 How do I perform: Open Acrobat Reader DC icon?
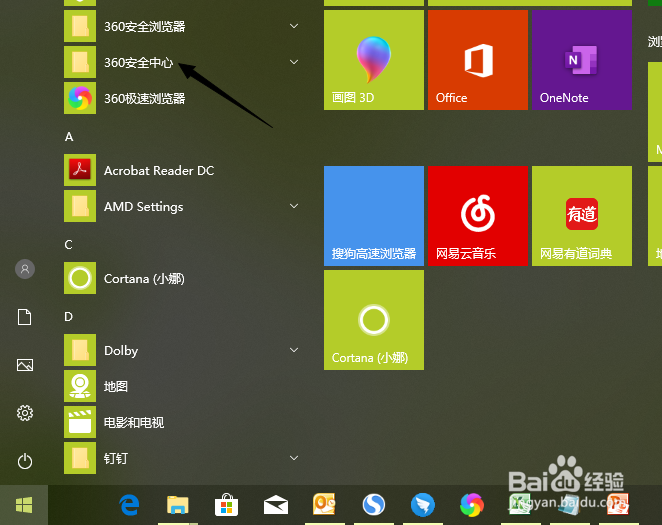click(80, 170)
